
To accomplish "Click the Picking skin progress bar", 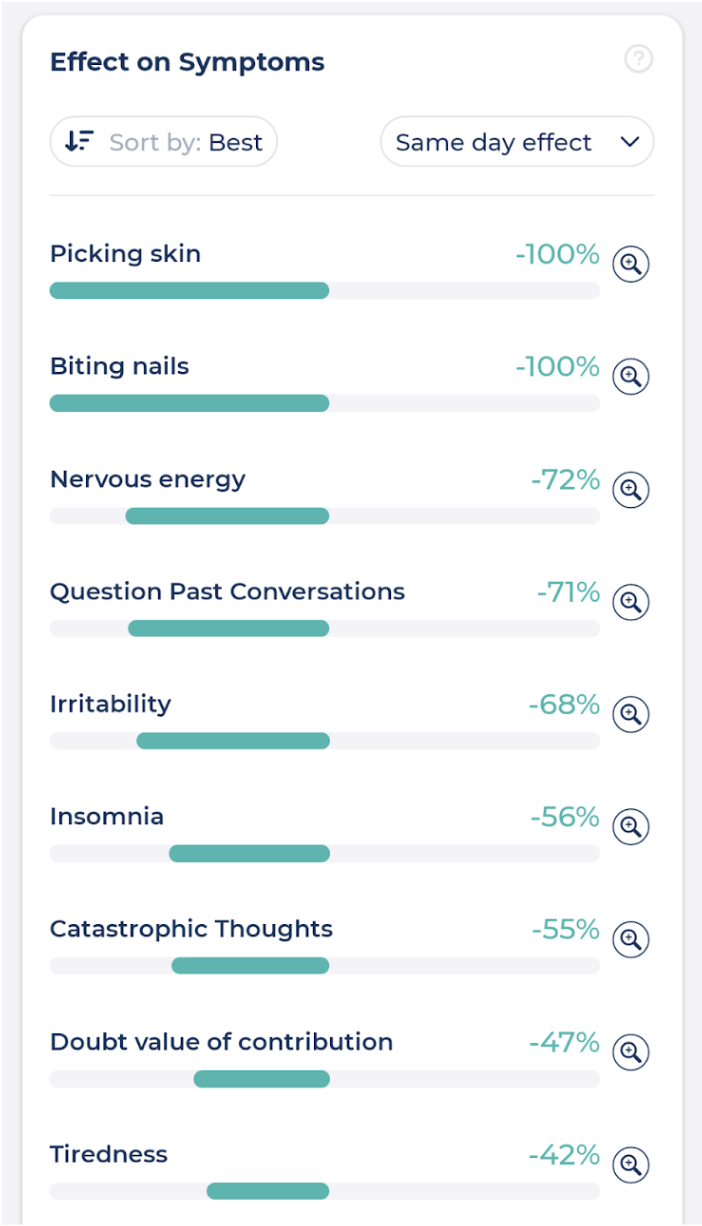I will (189, 291).
